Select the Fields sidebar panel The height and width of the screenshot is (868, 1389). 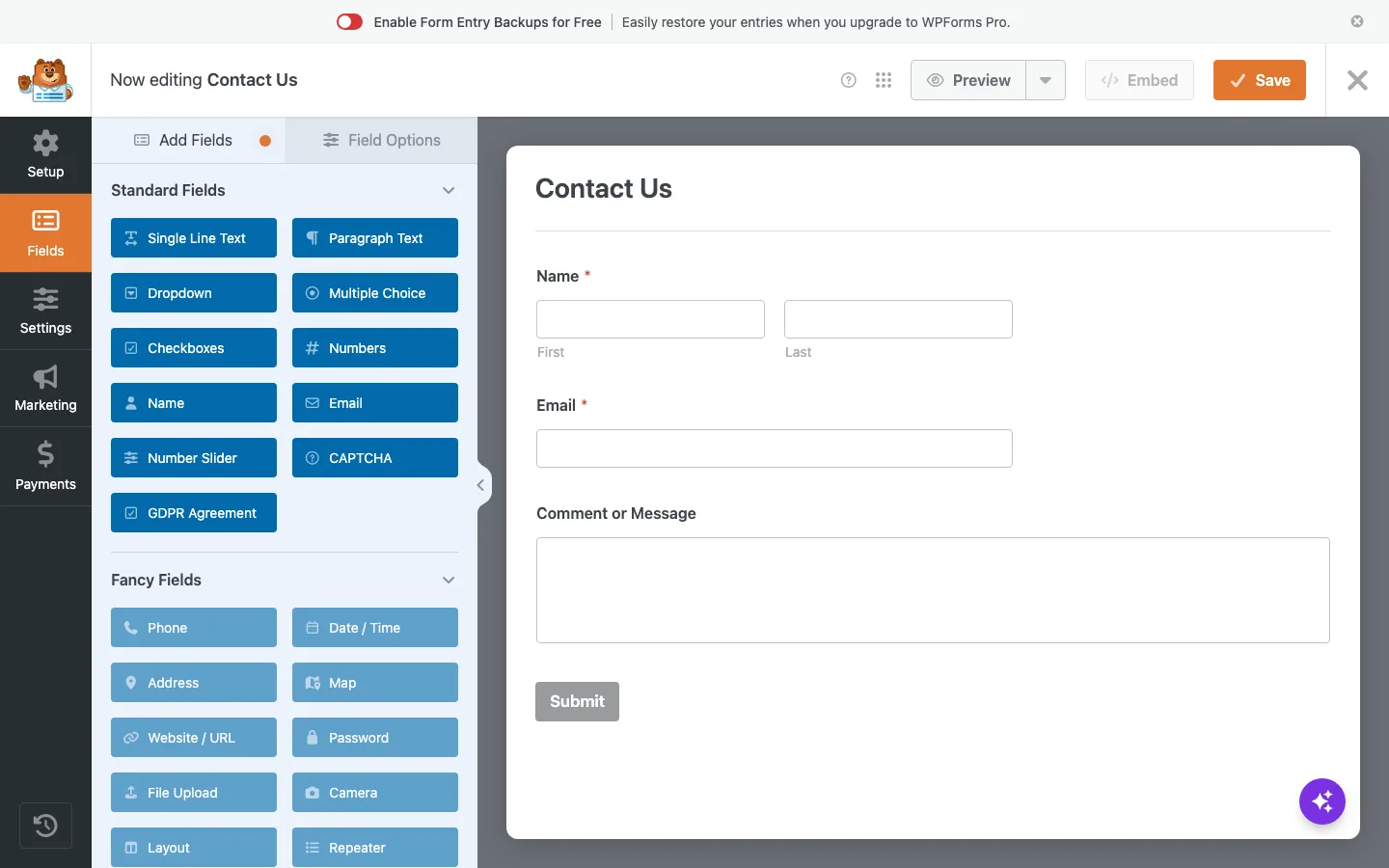(x=45, y=233)
